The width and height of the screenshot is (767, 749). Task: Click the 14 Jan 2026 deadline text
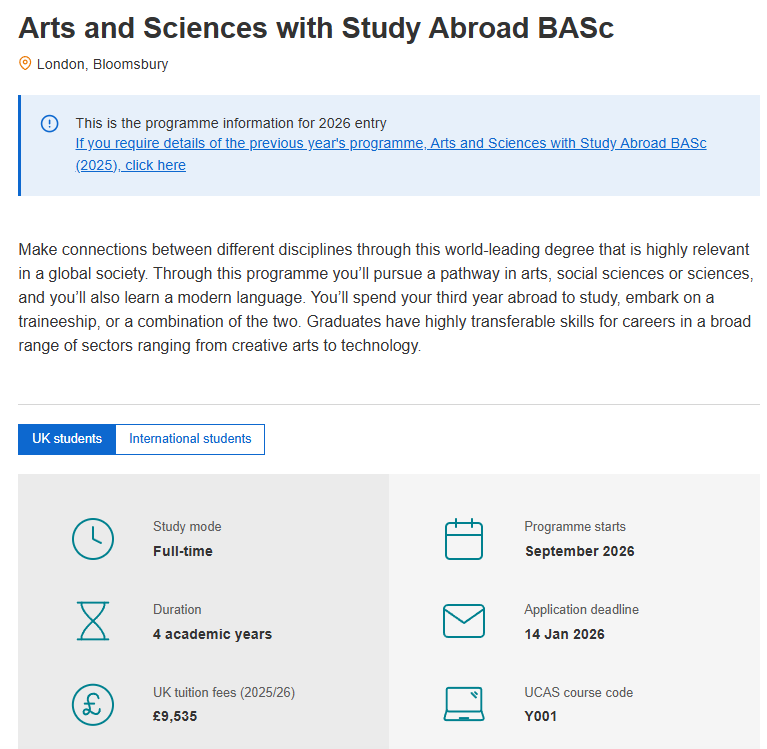(x=564, y=634)
